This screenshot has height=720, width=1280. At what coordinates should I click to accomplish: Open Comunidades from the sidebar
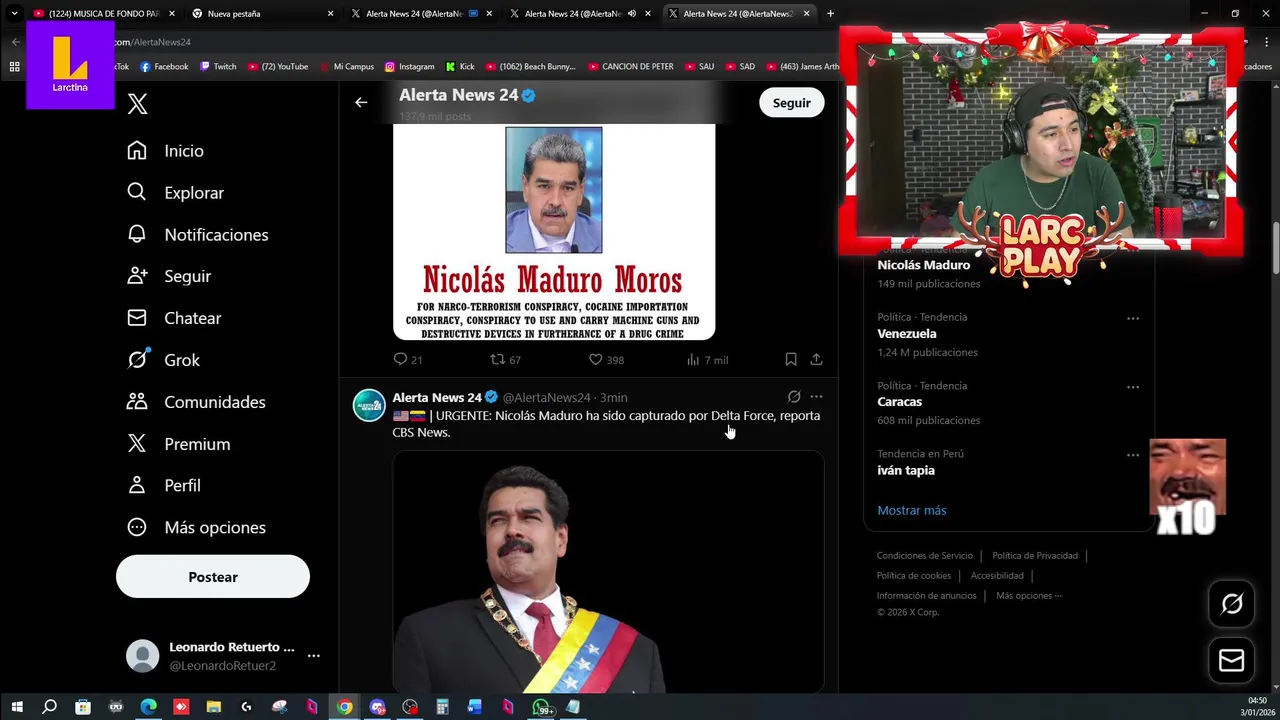click(196, 402)
